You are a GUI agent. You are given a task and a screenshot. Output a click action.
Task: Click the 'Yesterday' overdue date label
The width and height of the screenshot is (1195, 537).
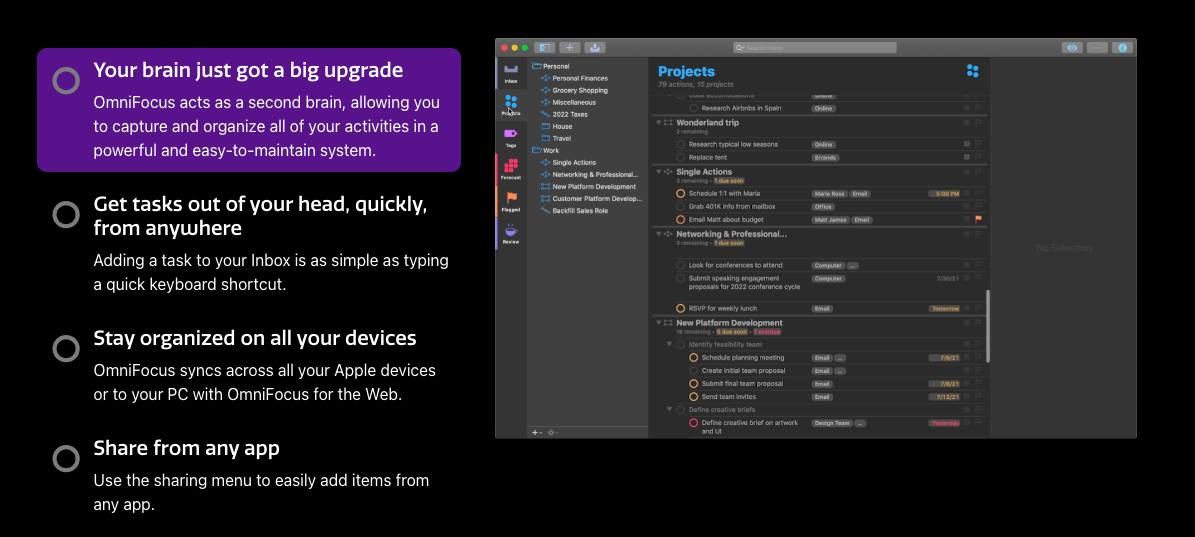point(944,423)
